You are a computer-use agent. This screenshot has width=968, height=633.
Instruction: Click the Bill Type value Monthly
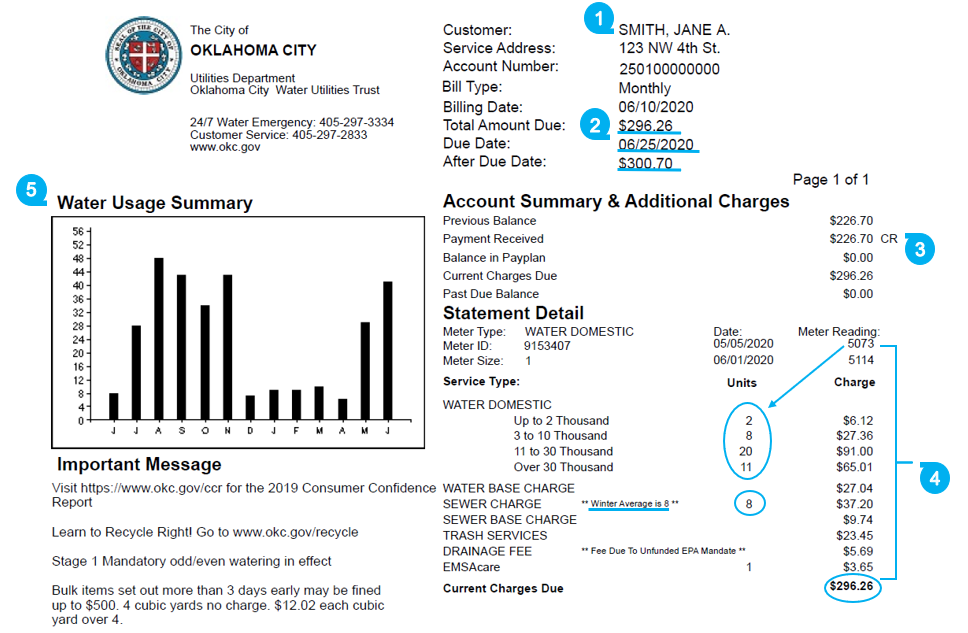[645, 88]
